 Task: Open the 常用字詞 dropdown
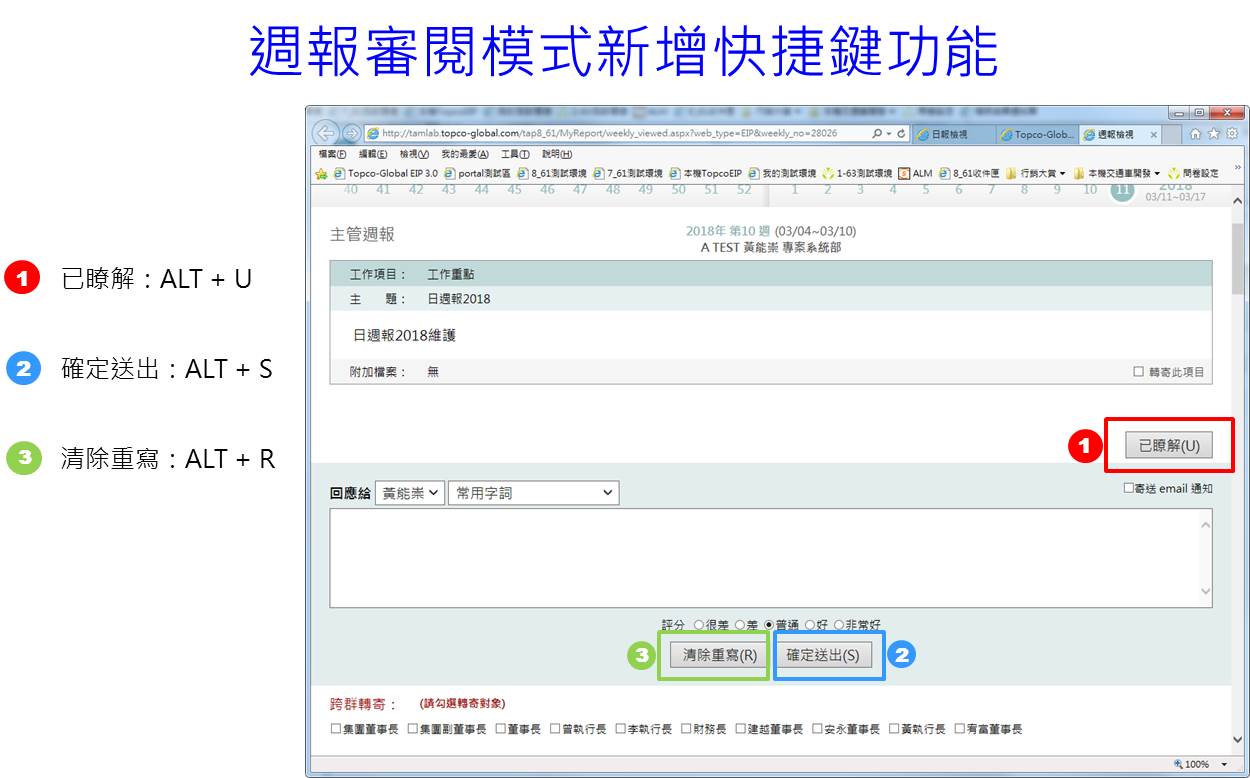tap(533, 493)
